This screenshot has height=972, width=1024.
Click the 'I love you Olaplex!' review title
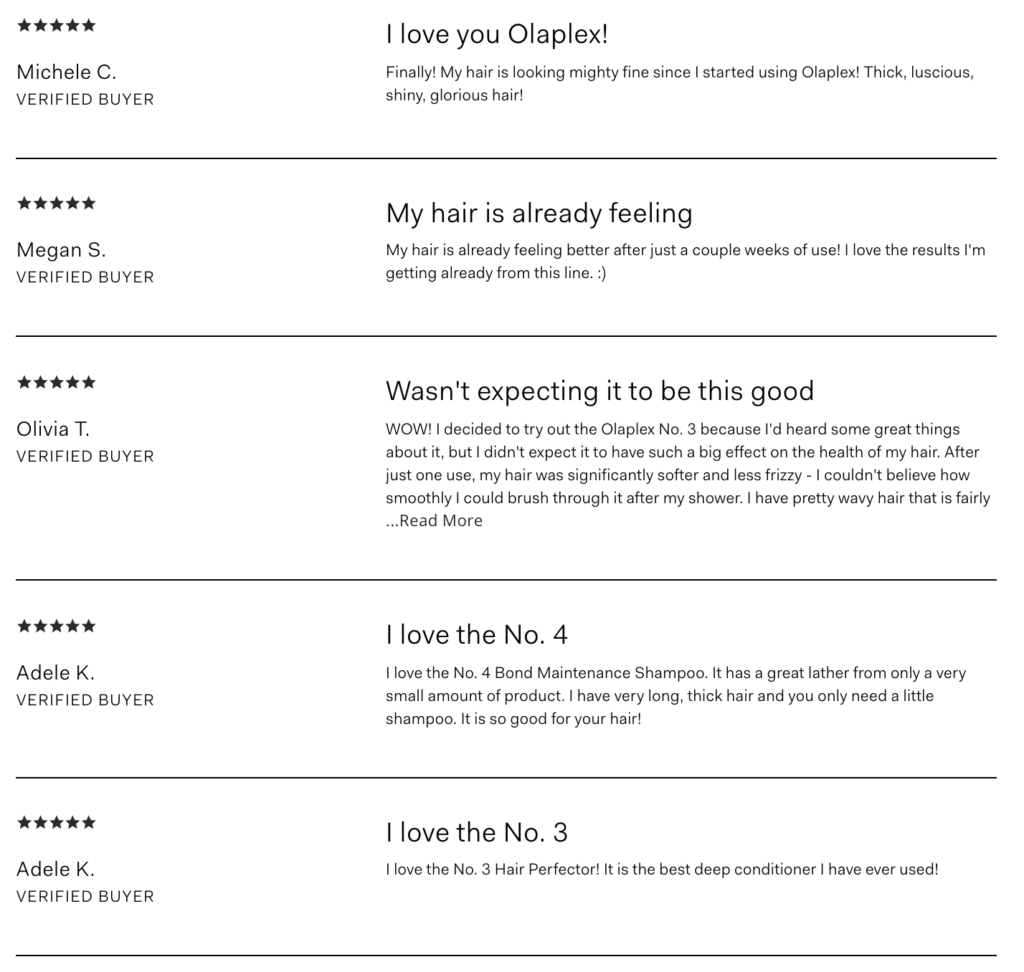click(x=497, y=34)
